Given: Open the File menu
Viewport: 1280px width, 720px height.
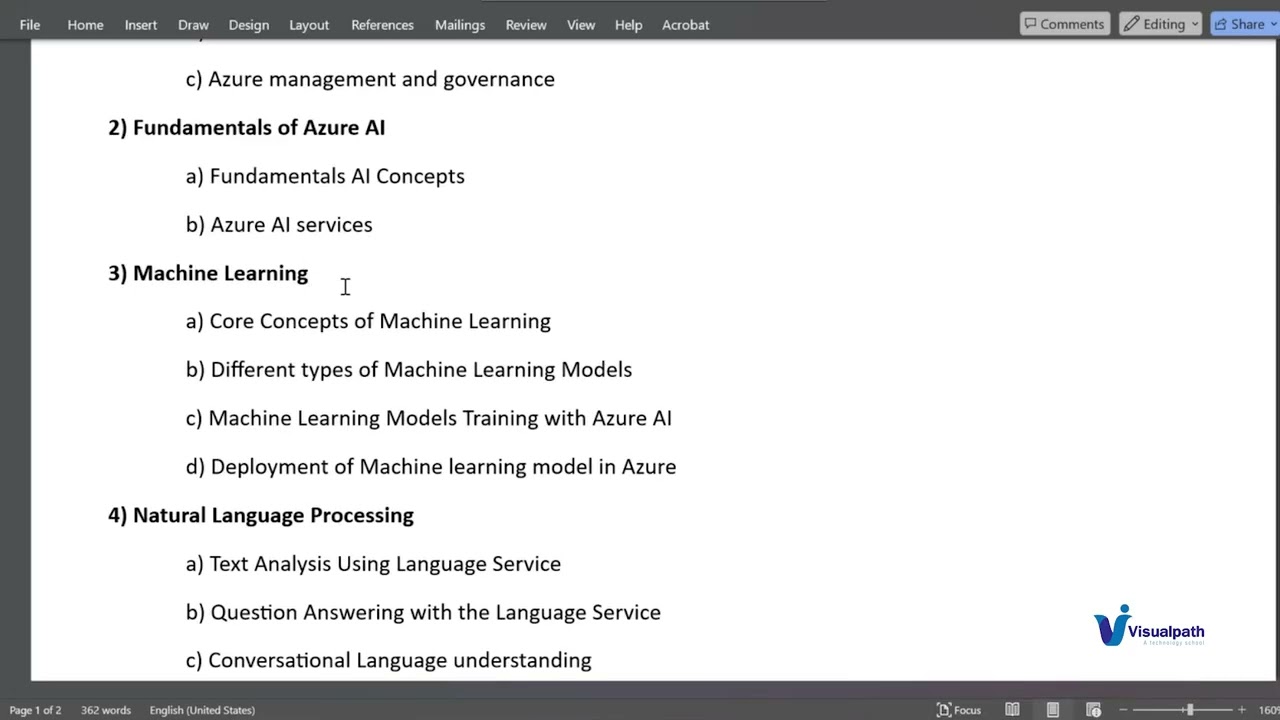Looking at the screenshot, I should 30,25.
